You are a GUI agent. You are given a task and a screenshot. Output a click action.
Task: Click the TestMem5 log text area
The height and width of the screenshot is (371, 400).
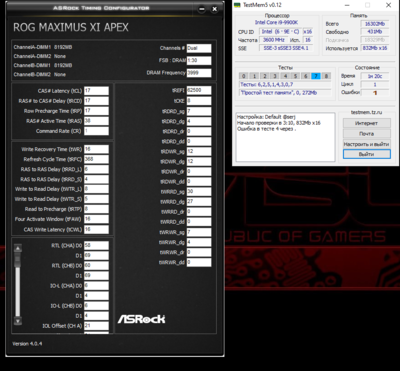point(285,137)
